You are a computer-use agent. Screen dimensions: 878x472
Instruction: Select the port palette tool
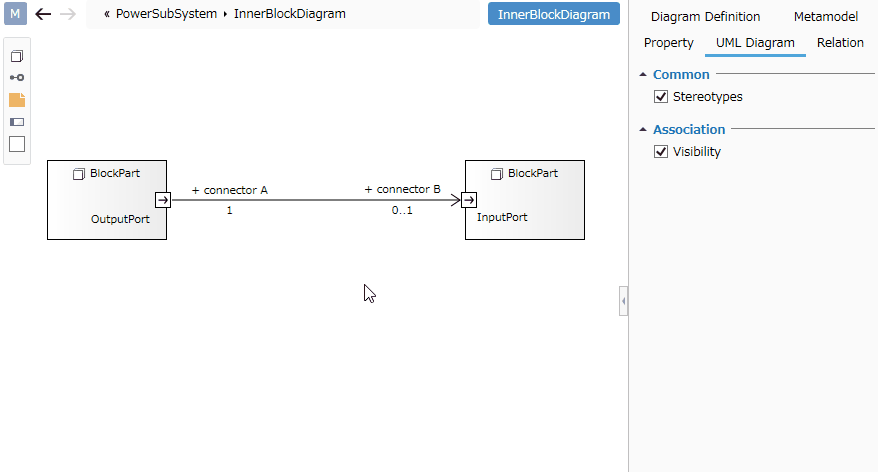[17, 121]
